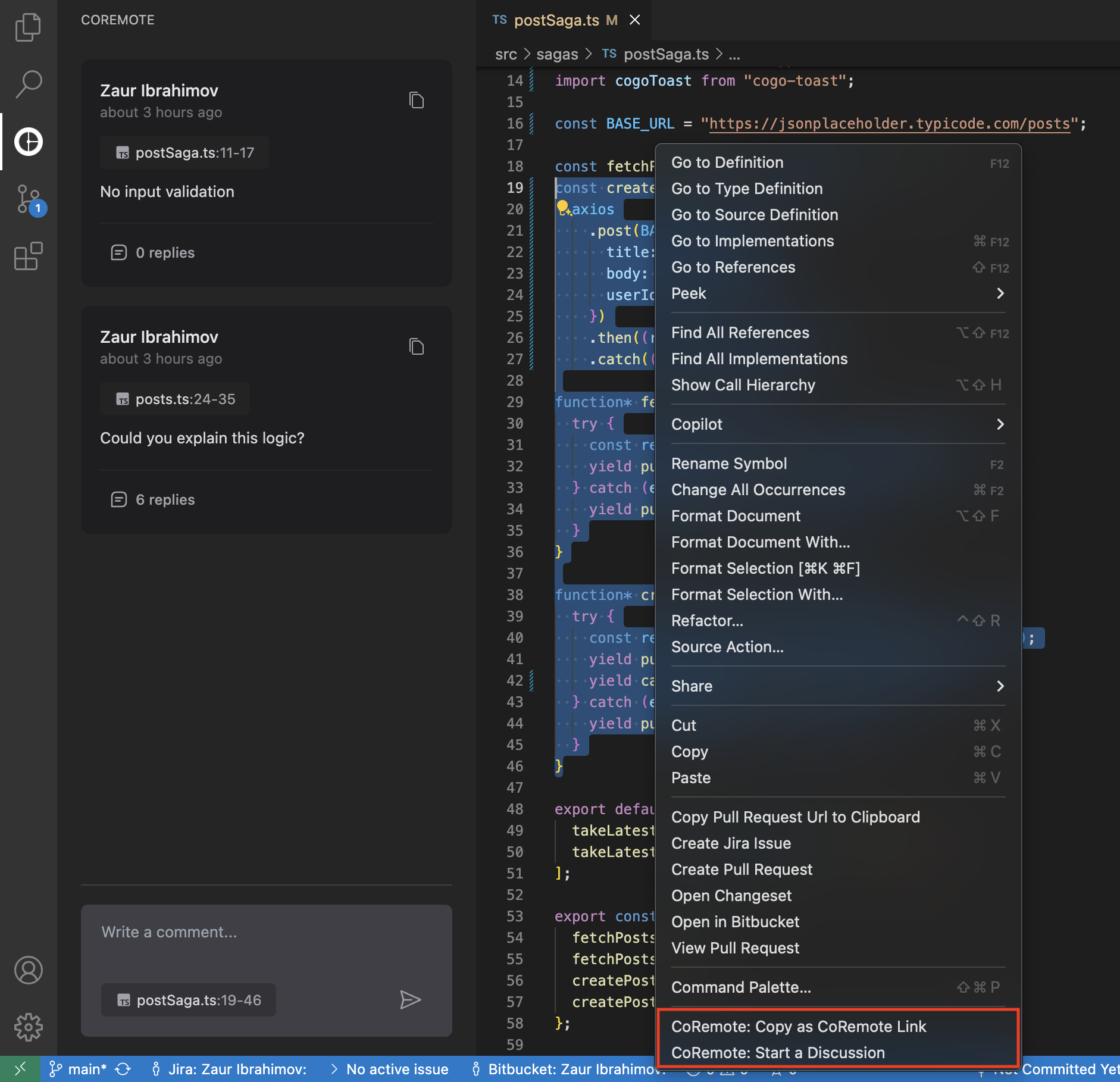Choose Open in Bitbucket

tap(838, 922)
